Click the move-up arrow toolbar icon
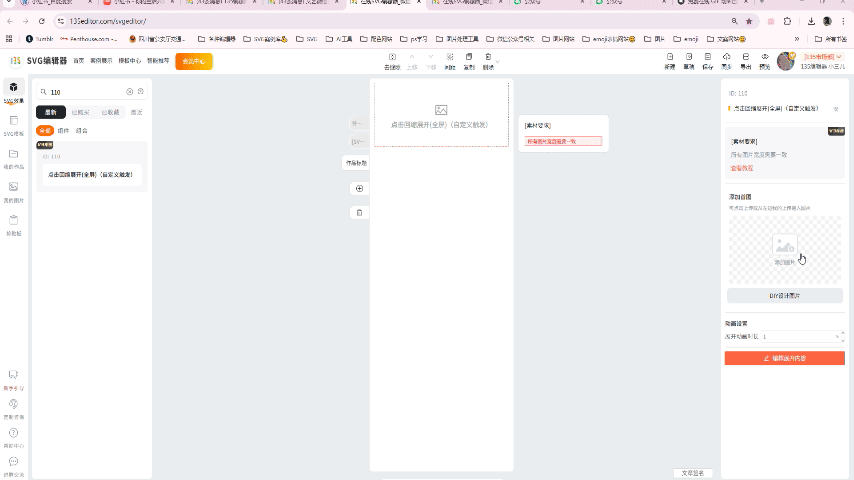The height and width of the screenshot is (480, 854). [x=412, y=61]
